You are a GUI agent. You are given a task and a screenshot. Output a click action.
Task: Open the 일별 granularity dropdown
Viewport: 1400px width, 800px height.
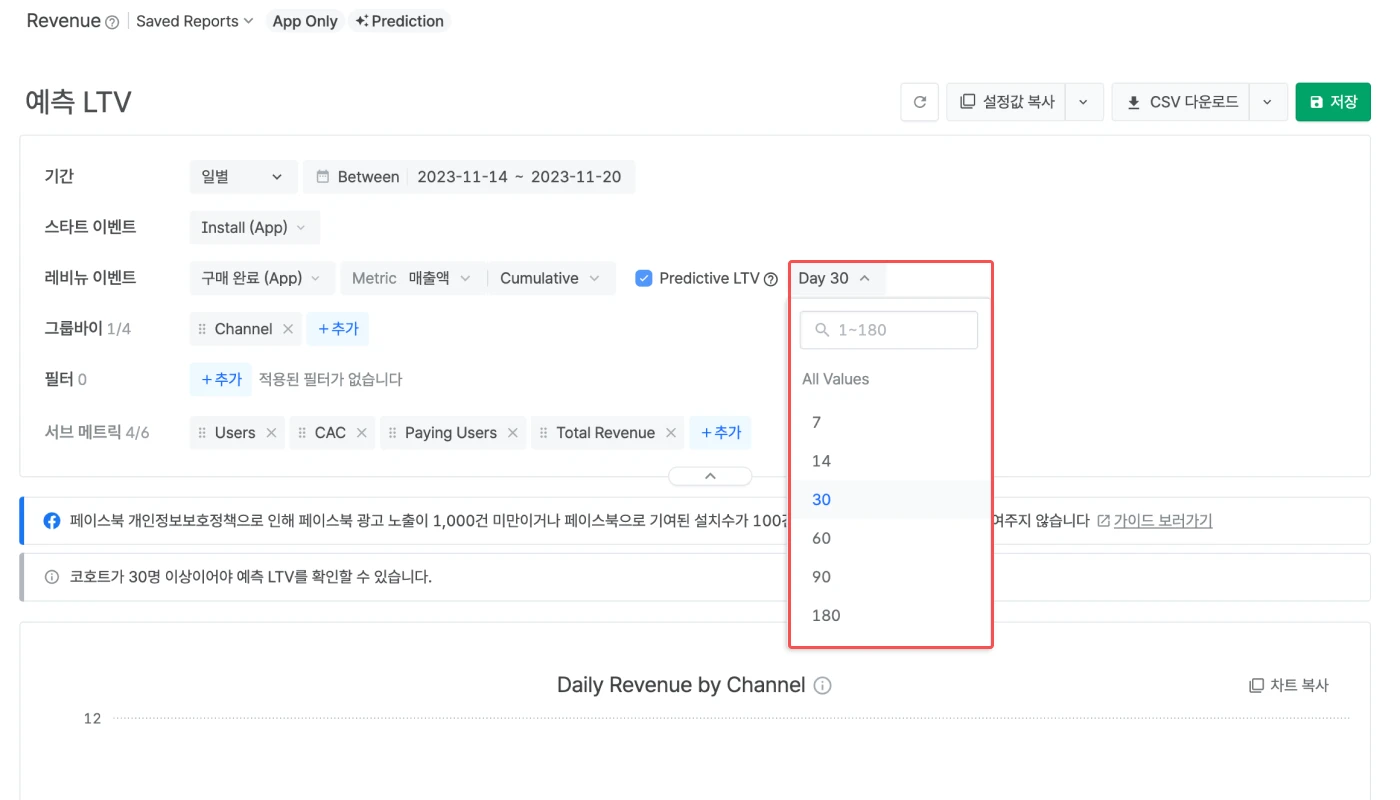(243, 177)
